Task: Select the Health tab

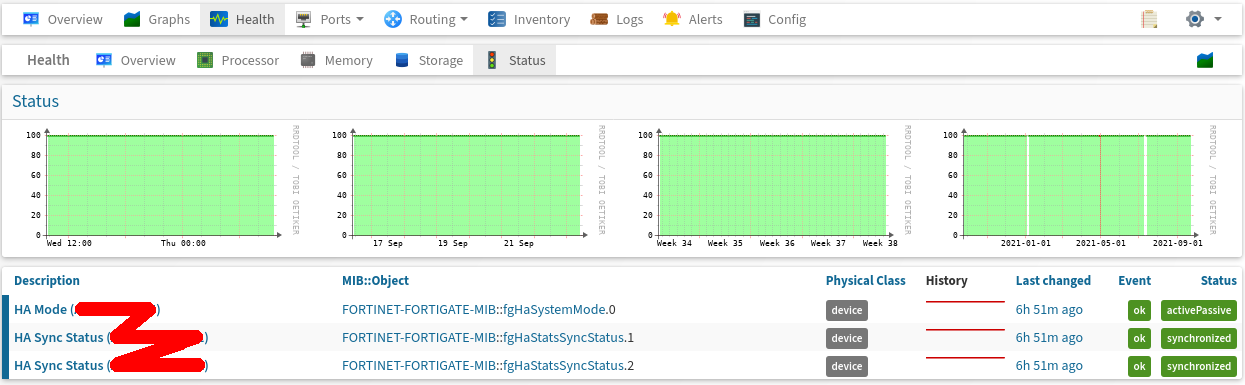Action: [x=242, y=19]
